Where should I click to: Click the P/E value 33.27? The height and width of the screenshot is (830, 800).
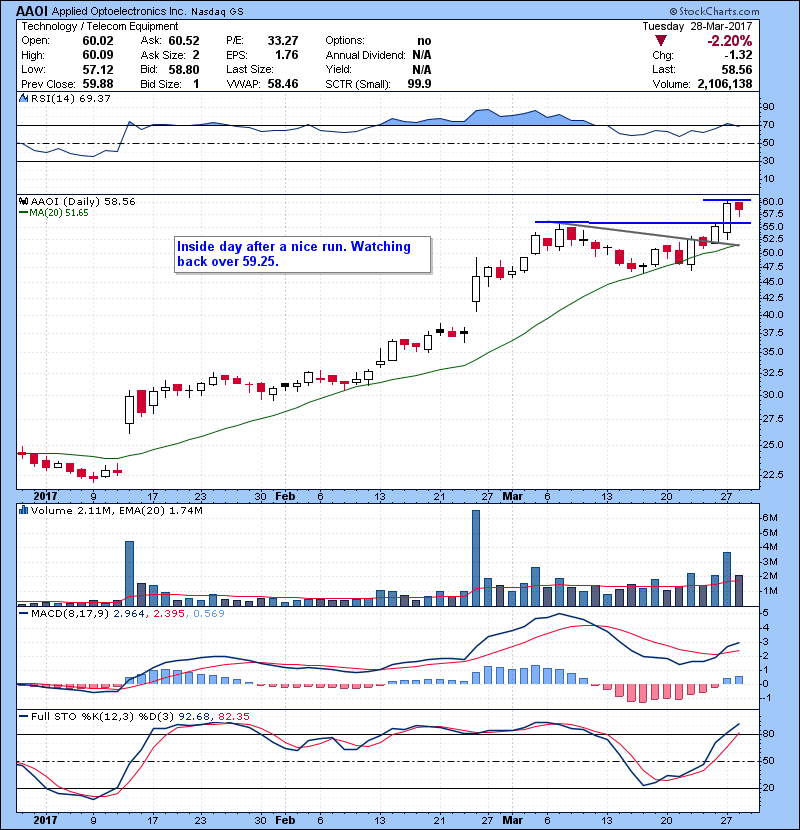click(283, 41)
